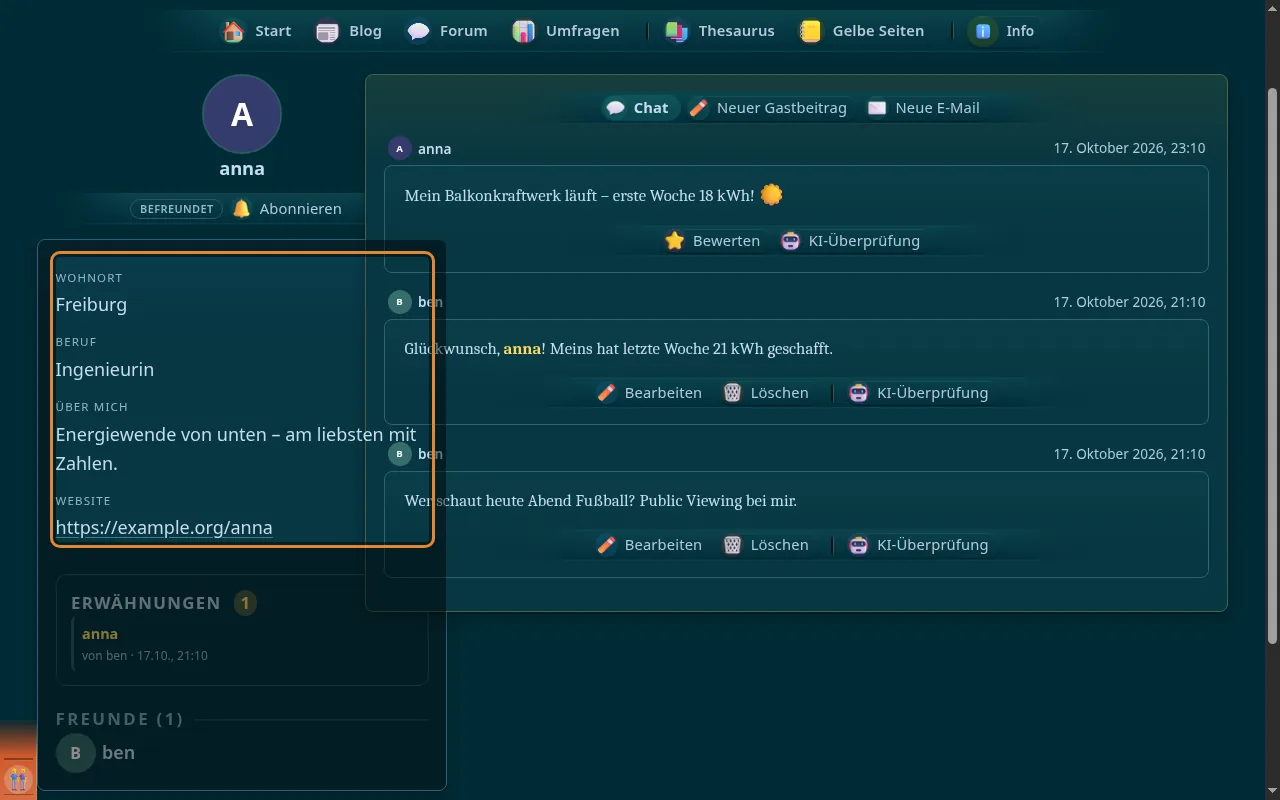This screenshot has height=800, width=1280.
Task: Click the highlighted anna mention in ben's post
Action: [522, 349]
